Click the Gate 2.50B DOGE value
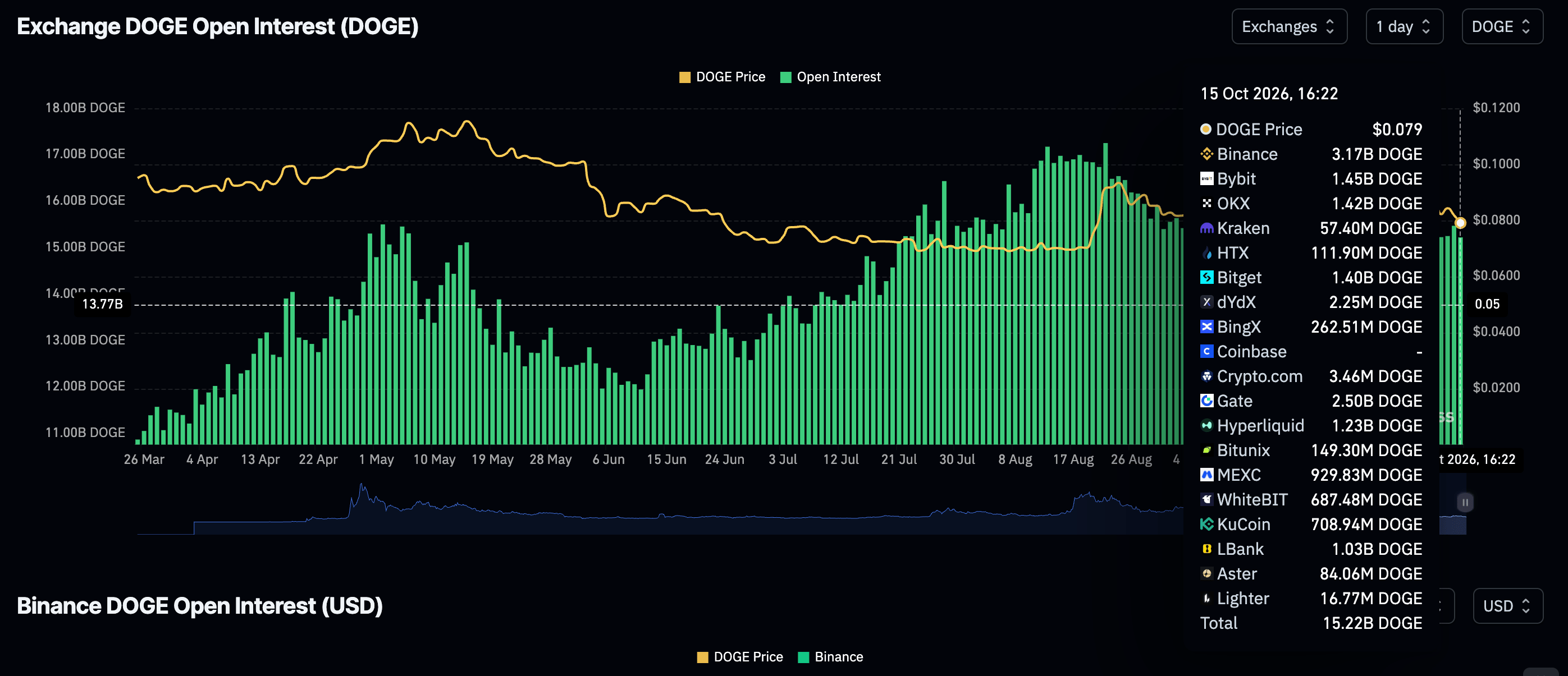1568x676 pixels. (x=1377, y=401)
